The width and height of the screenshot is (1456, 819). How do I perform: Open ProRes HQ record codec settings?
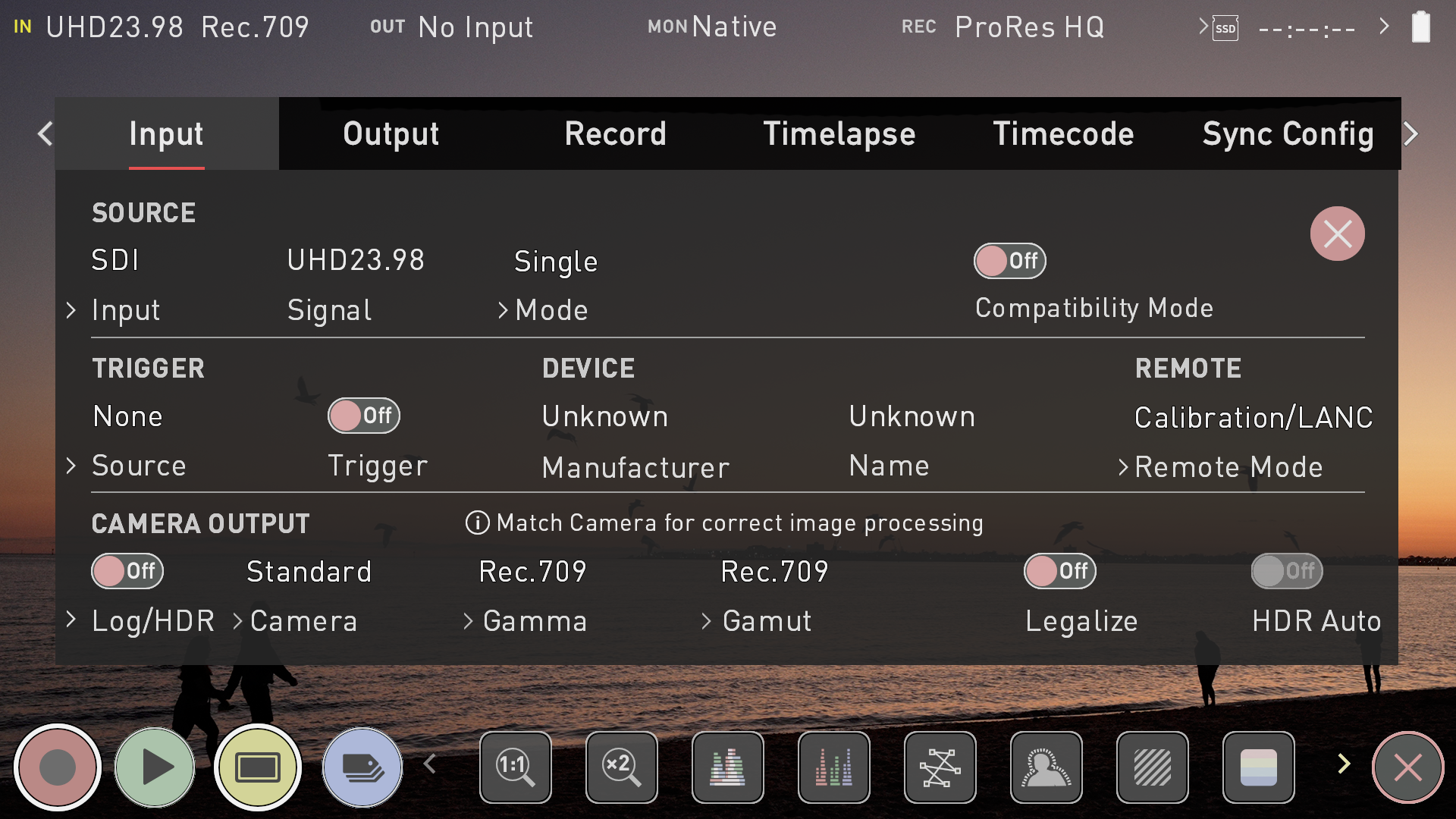click(1028, 27)
